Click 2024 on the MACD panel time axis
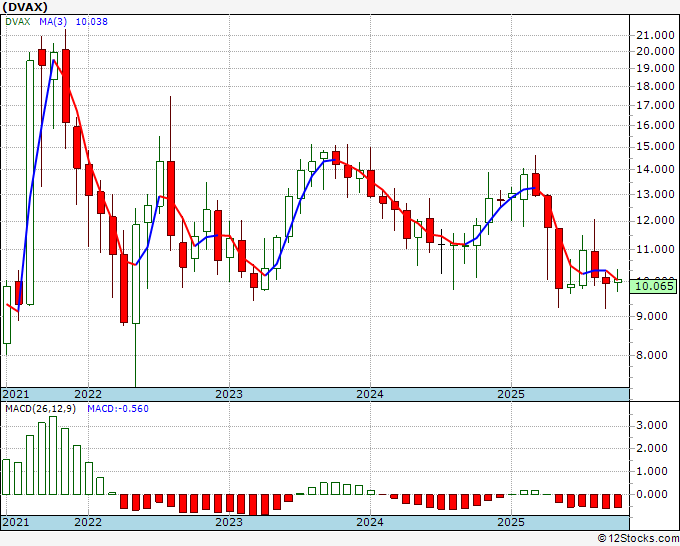 [x=370, y=522]
